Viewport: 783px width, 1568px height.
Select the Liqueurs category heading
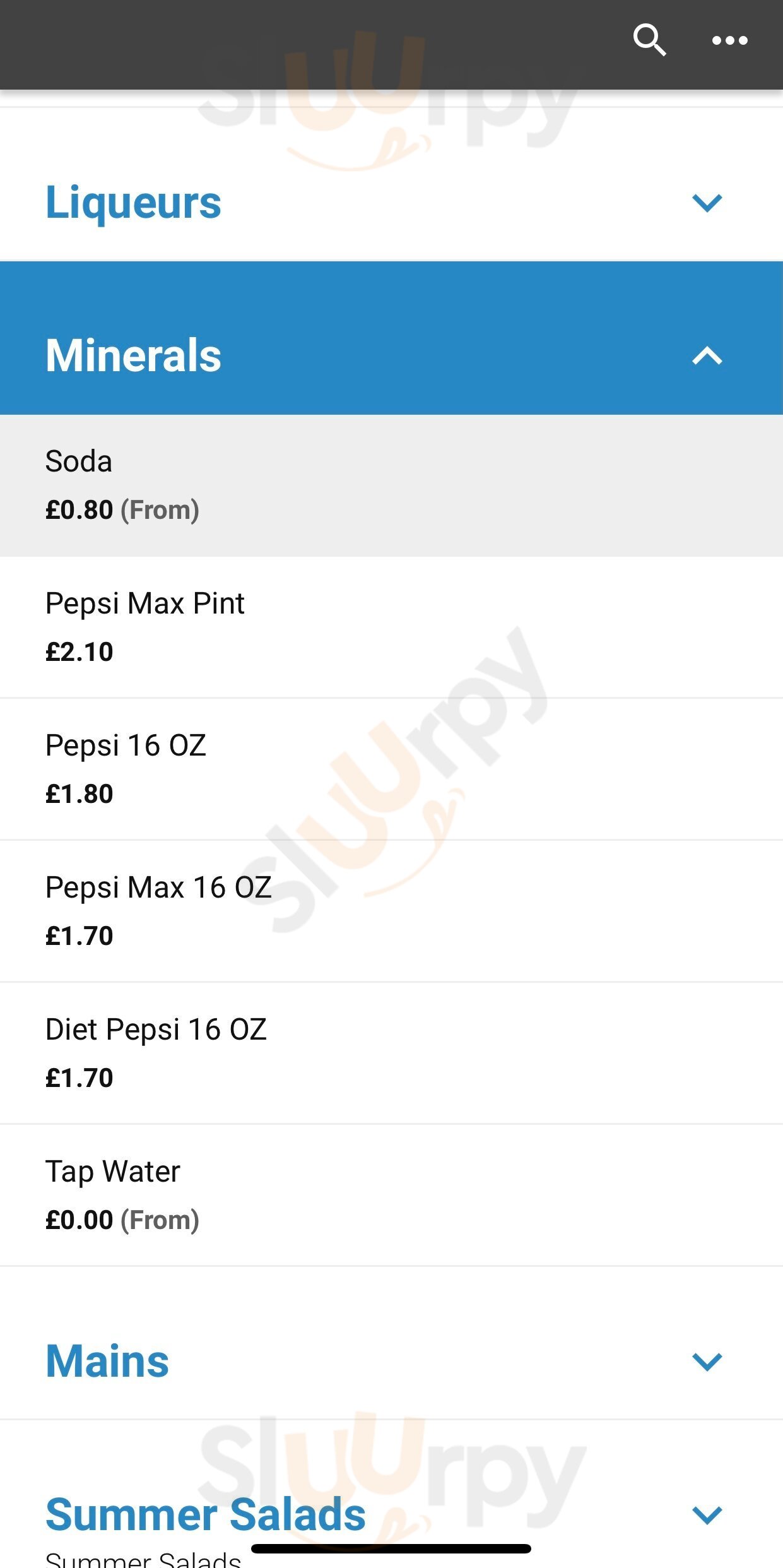pos(134,203)
